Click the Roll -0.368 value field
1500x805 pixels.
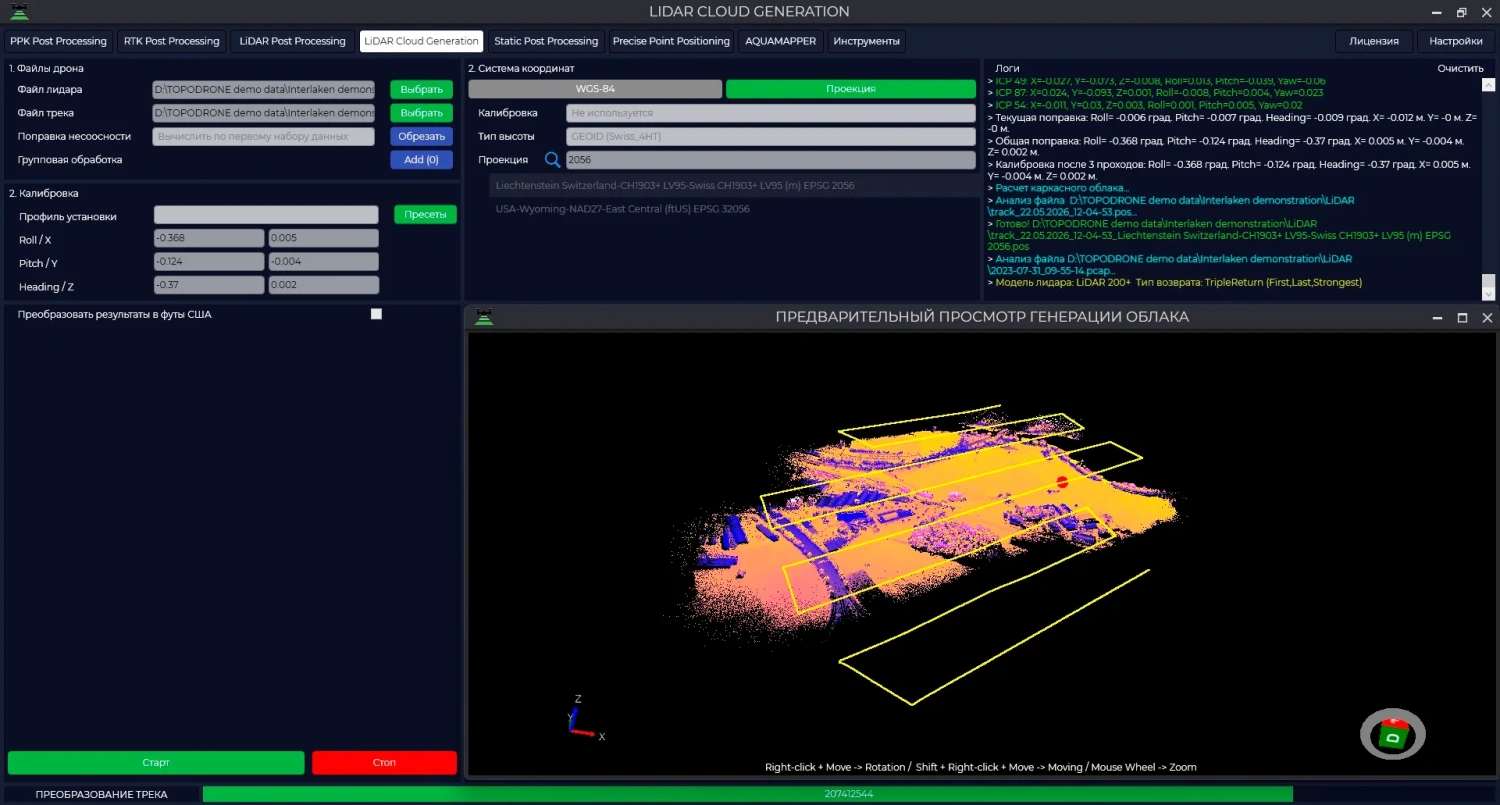(x=209, y=238)
